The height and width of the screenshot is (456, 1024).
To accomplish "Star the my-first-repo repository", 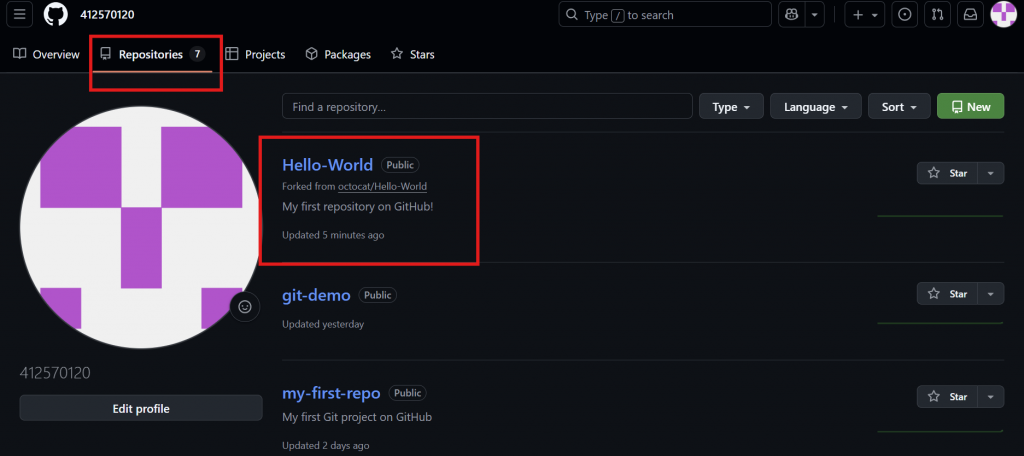I will pyautogui.click(x=948, y=397).
